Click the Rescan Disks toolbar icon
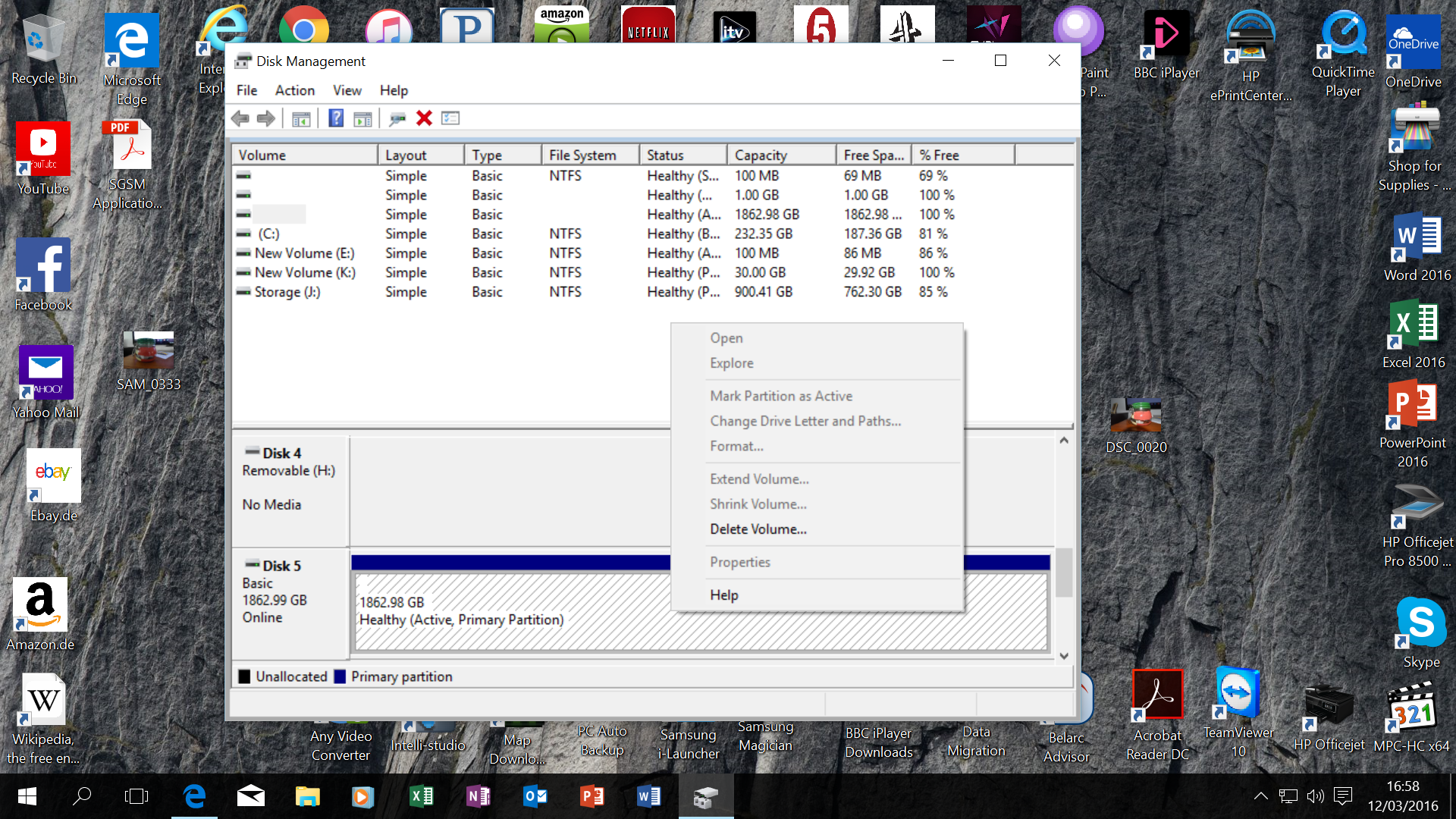Image resolution: width=1456 pixels, height=819 pixels. tap(397, 118)
